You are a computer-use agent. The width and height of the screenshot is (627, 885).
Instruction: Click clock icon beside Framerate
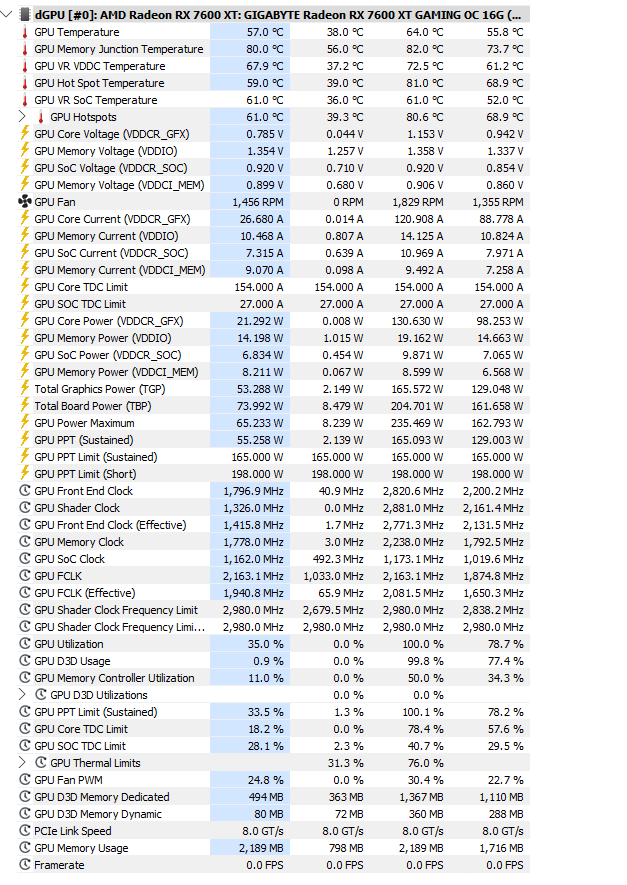tap(25, 865)
